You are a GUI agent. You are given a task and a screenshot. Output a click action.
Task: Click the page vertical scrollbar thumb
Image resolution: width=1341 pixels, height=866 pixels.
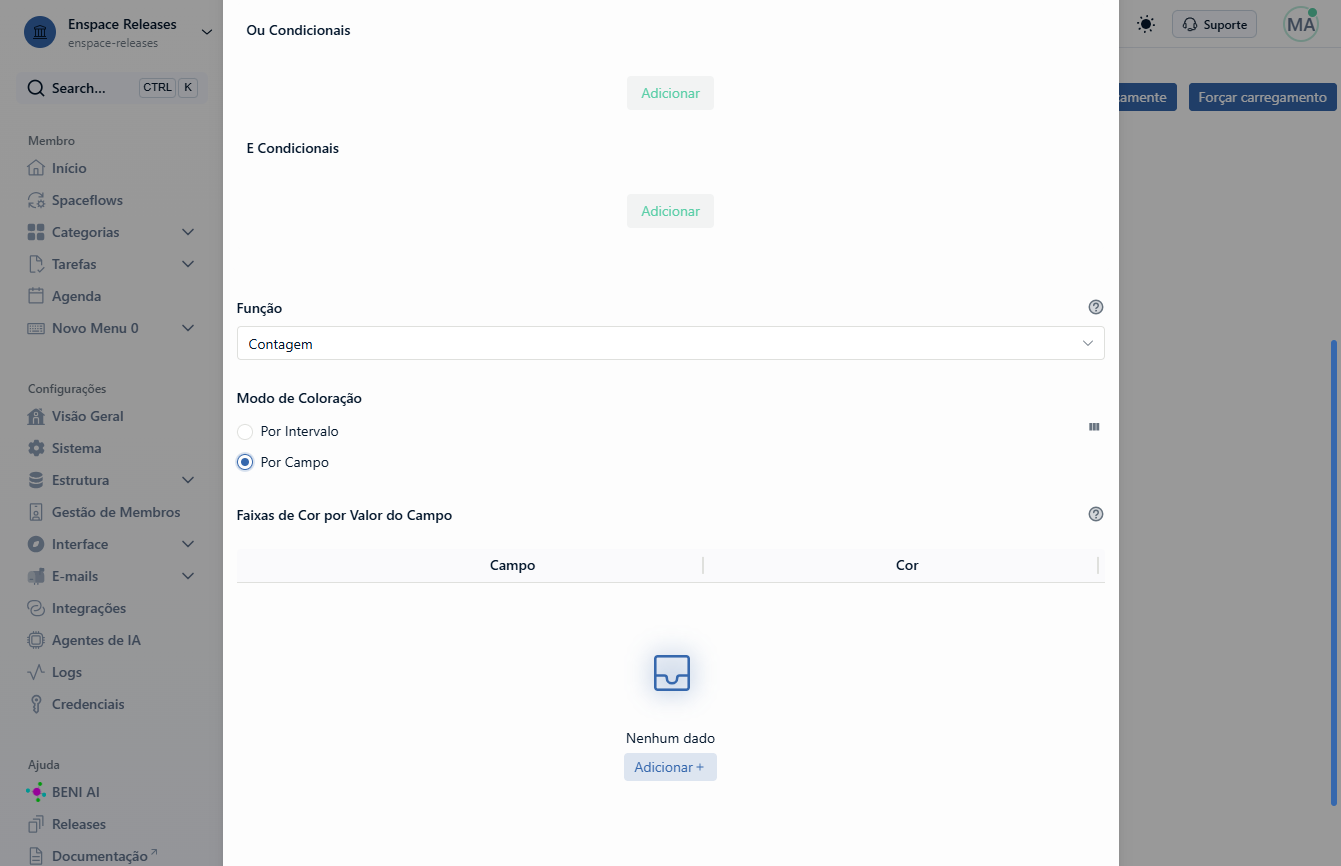[1334, 572]
